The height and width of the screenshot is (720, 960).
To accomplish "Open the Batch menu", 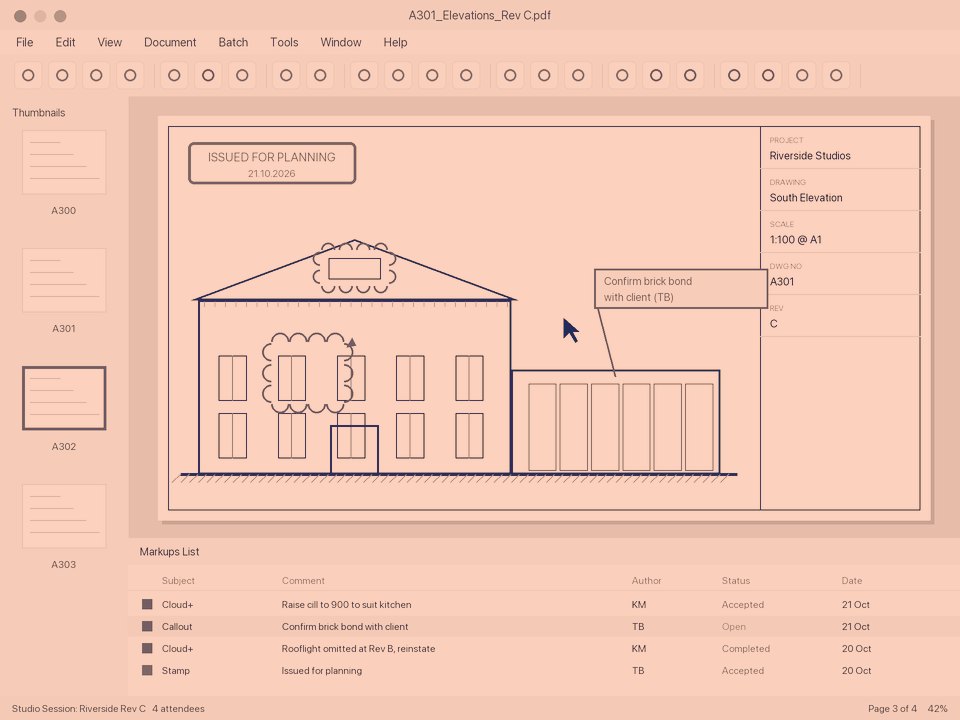I will pos(233,42).
